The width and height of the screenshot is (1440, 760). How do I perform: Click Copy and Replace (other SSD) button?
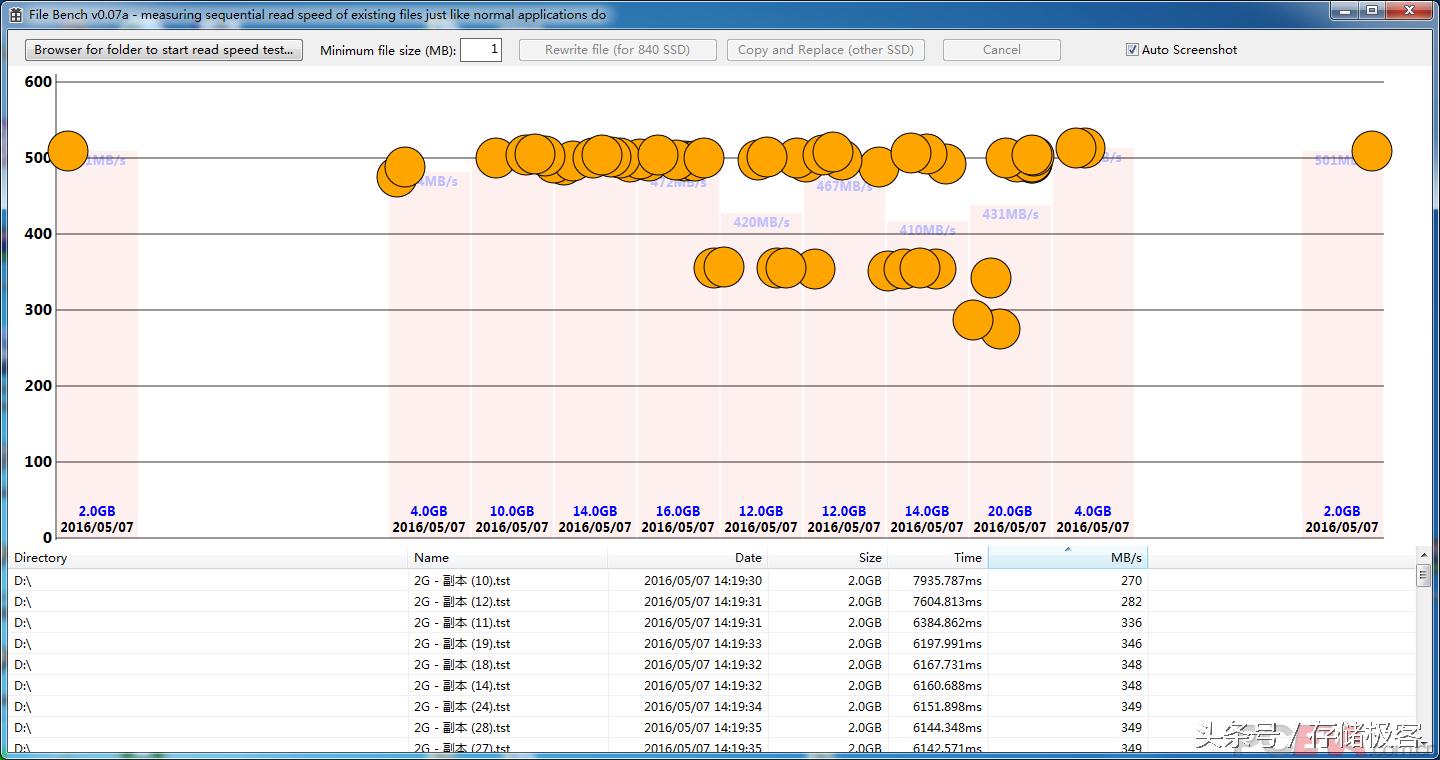pos(825,50)
